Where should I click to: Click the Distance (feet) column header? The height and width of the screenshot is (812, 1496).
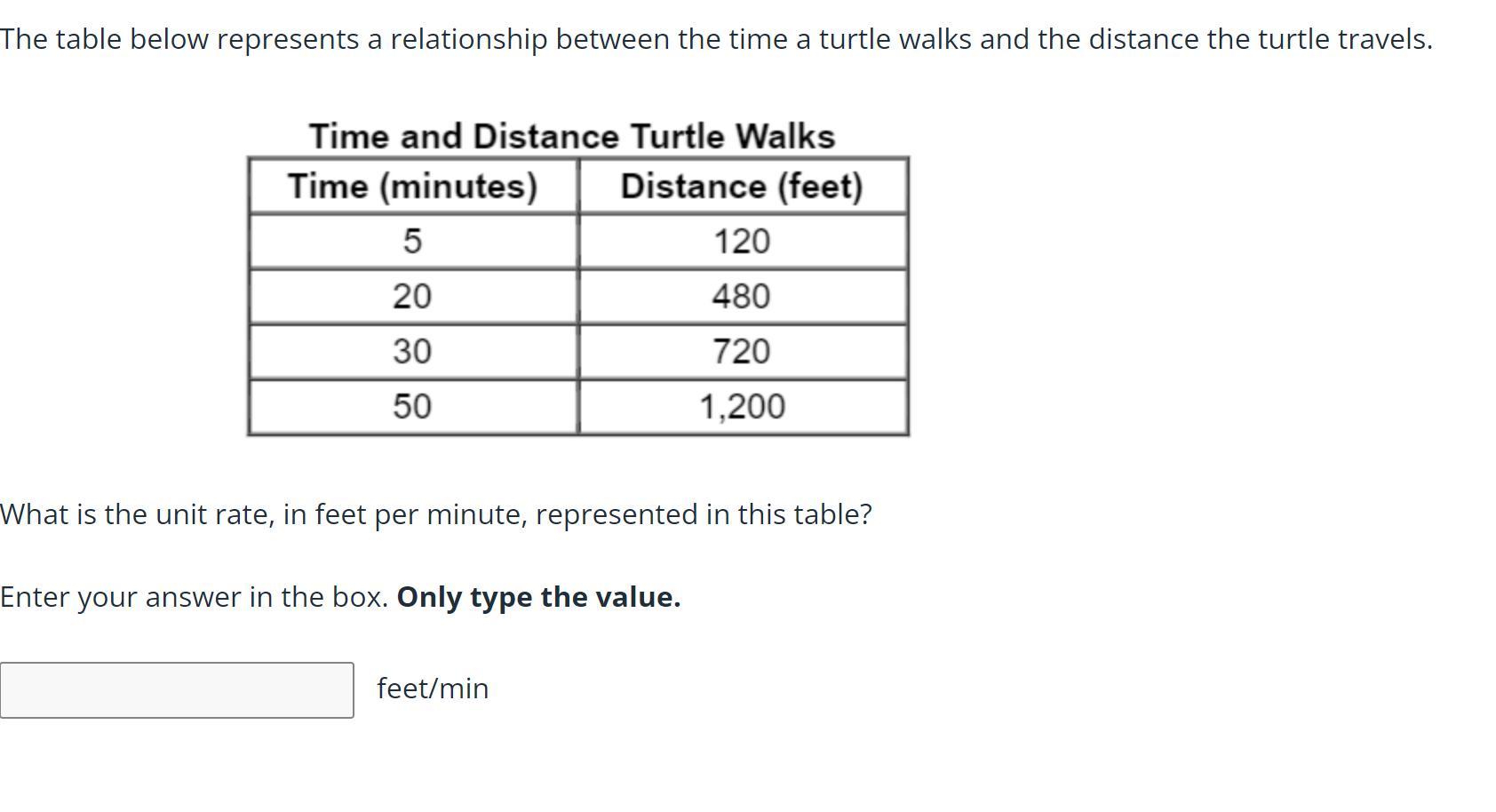coord(742,187)
